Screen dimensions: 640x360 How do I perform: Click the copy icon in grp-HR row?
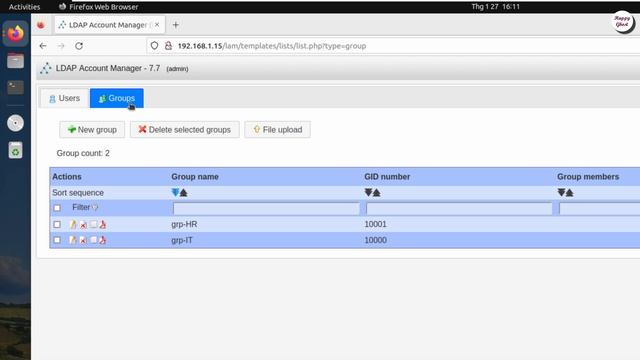click(93, 224)
